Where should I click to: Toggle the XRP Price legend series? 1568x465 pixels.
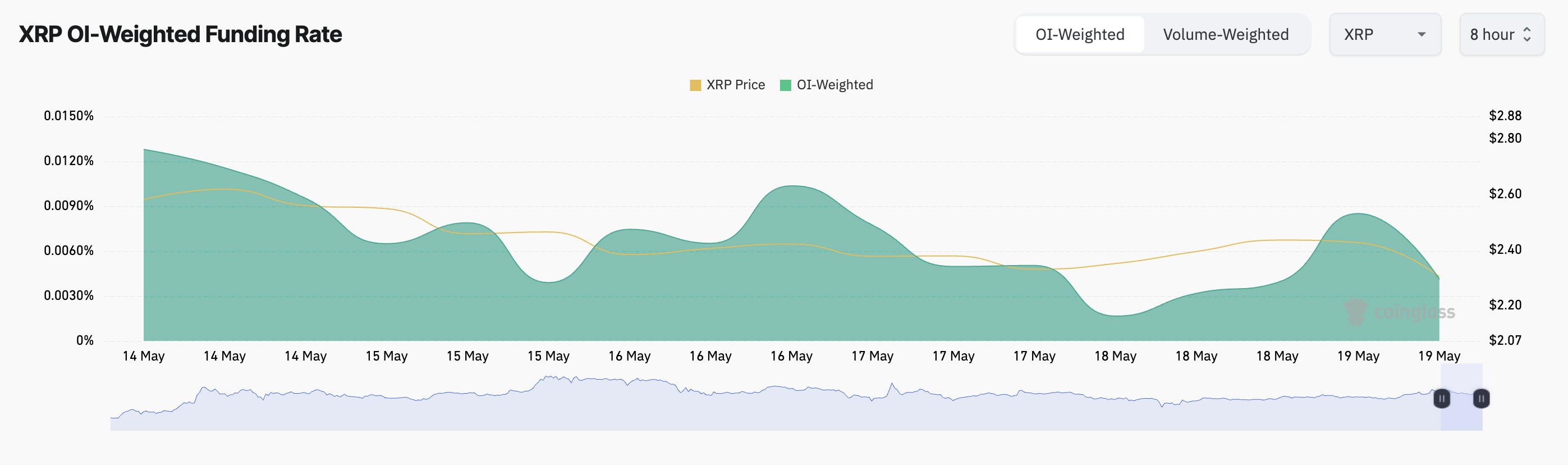click(727, 85)
